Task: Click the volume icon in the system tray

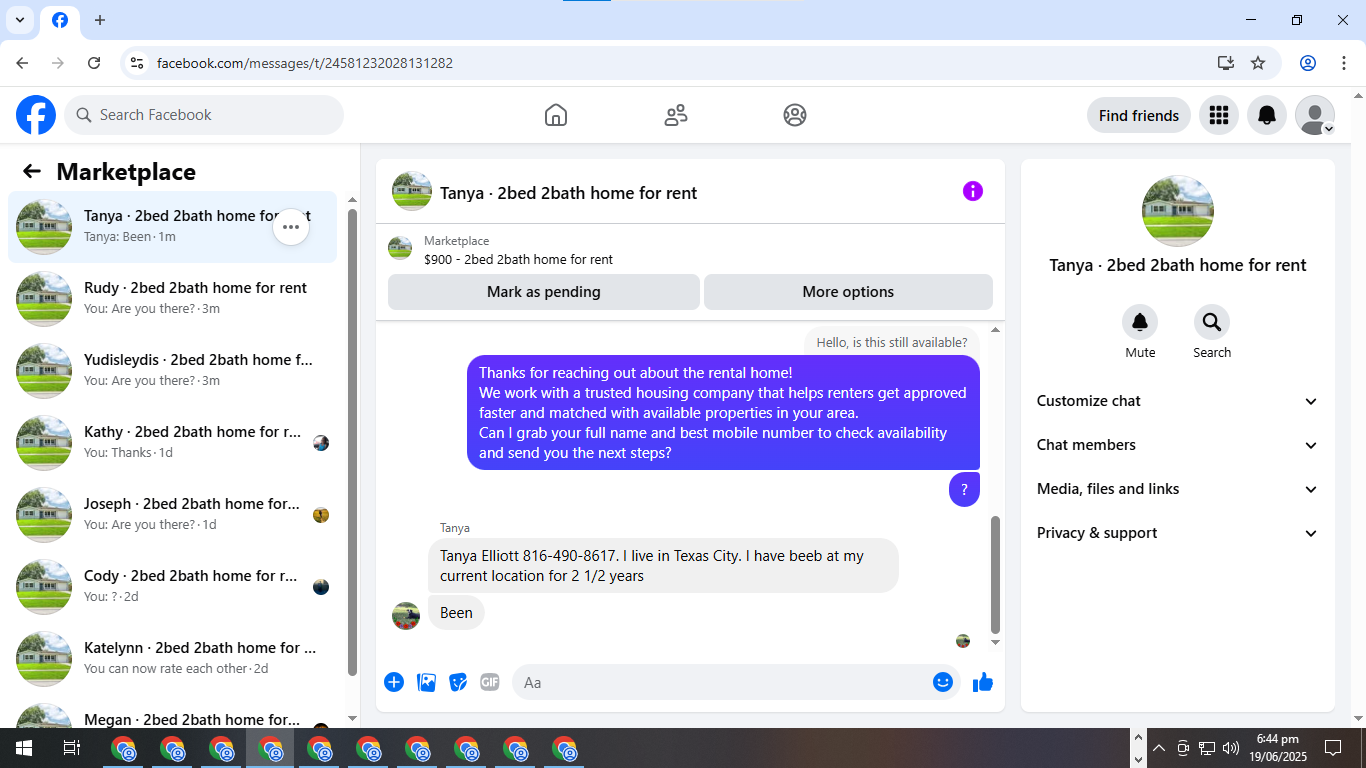Action: click(1231, 748)
